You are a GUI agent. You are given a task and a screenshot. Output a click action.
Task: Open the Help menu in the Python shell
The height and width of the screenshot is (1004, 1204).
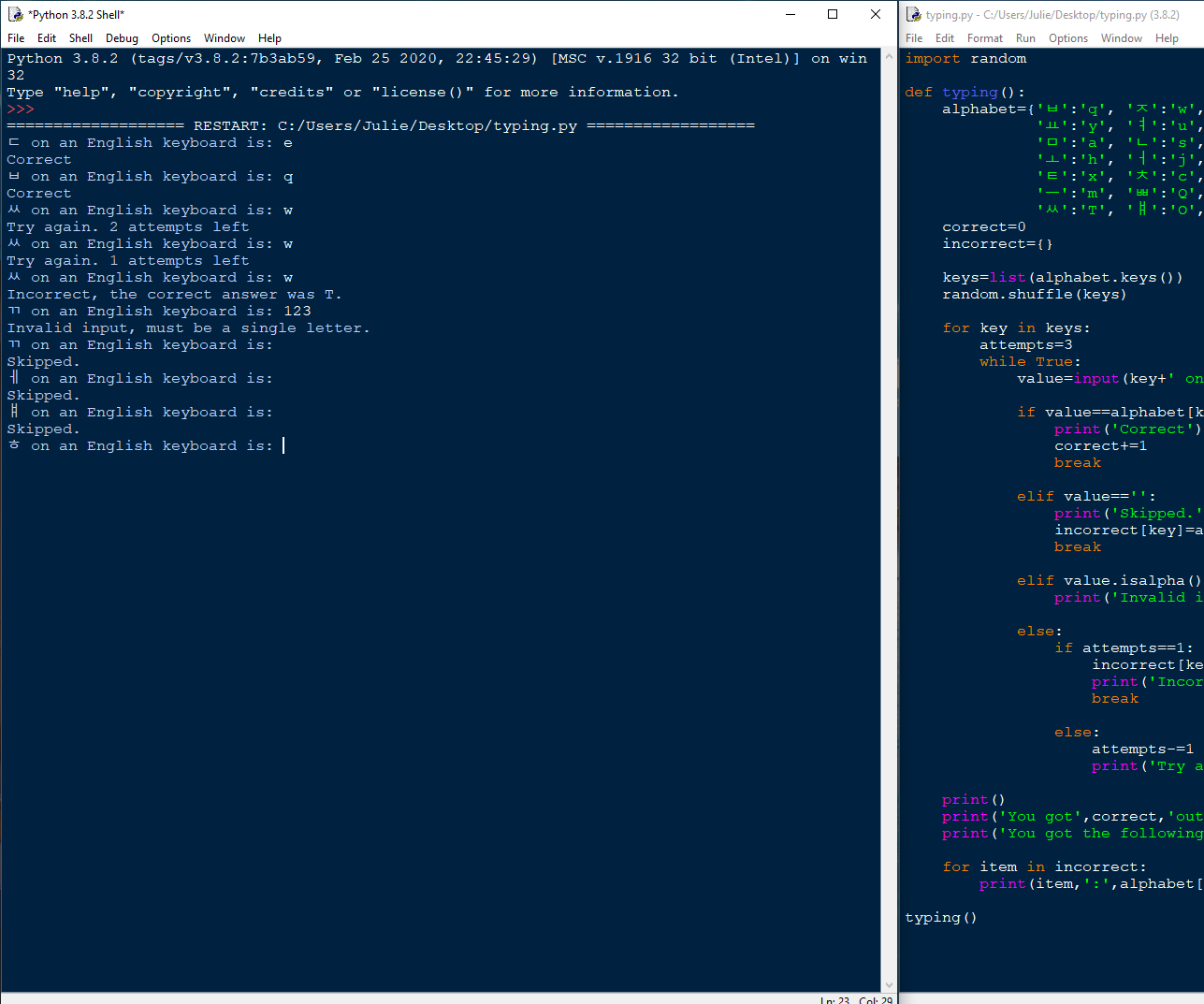tap(269, 38)
